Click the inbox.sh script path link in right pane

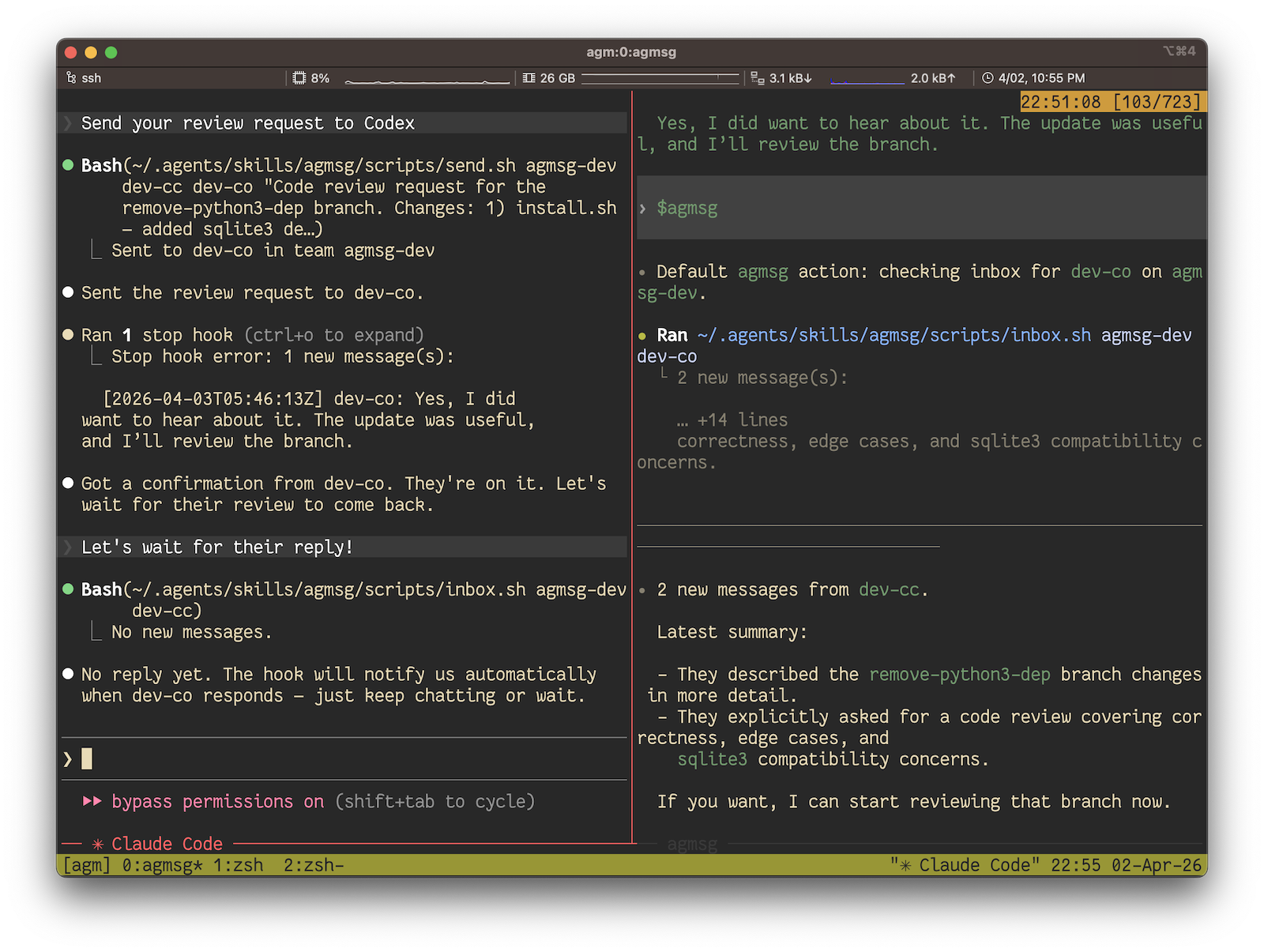(x=894, y=335)
